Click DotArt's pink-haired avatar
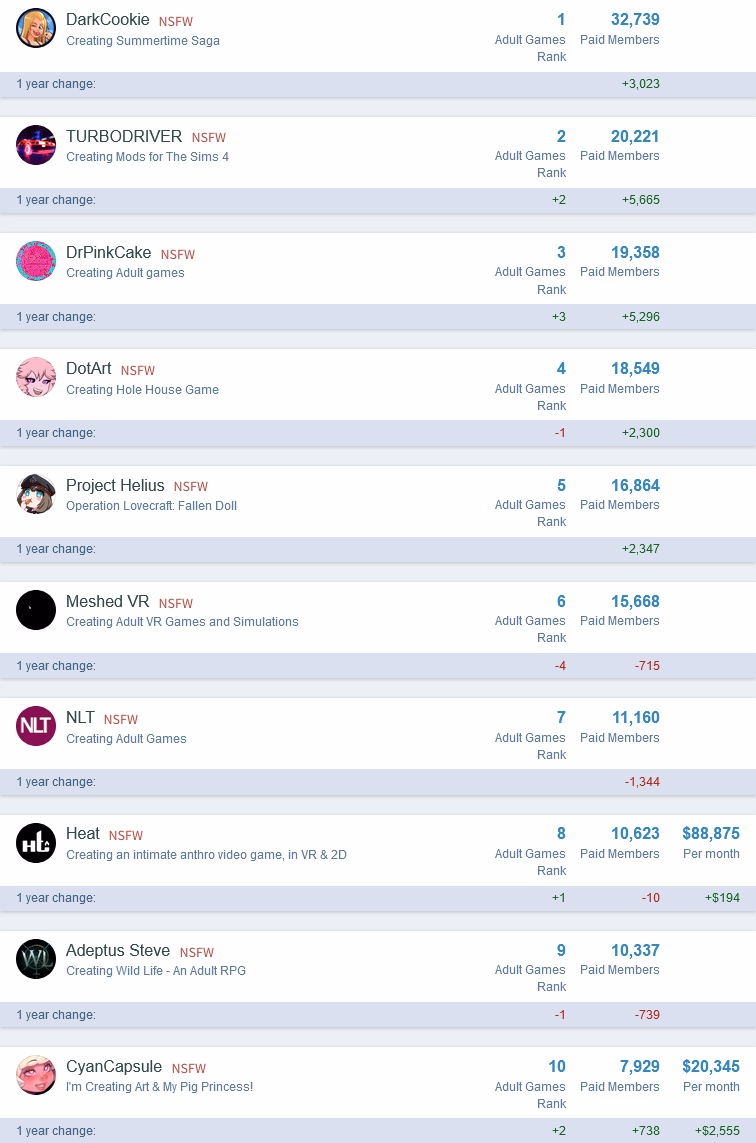756x1143 pixels. coord(36,378)
